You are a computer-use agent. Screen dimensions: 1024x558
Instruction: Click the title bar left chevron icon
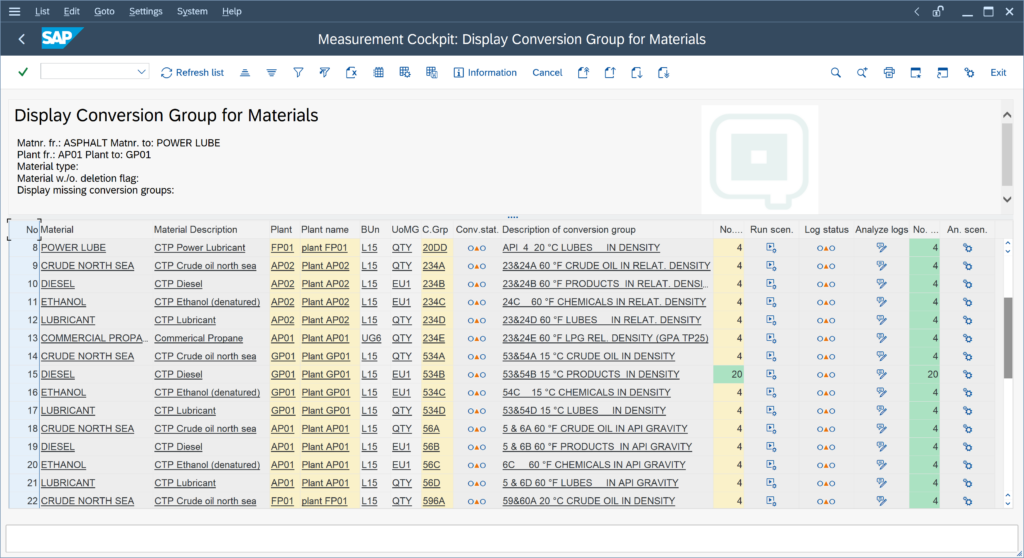coord(917,11)
